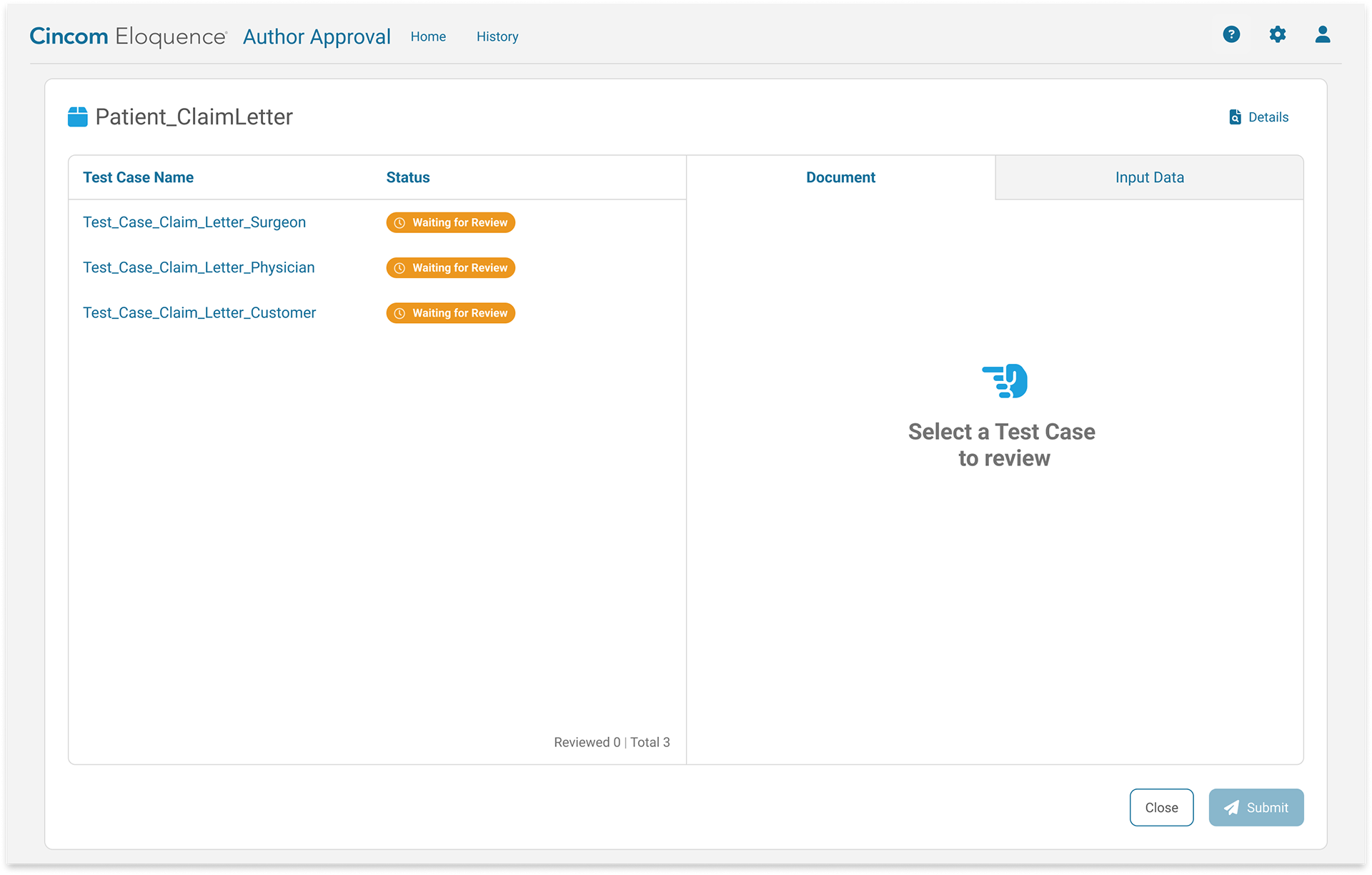Open Test_Case_Claim_Letter_Surgeon test case
Screen dimensions: 1372x875
(x=194, y=222)
